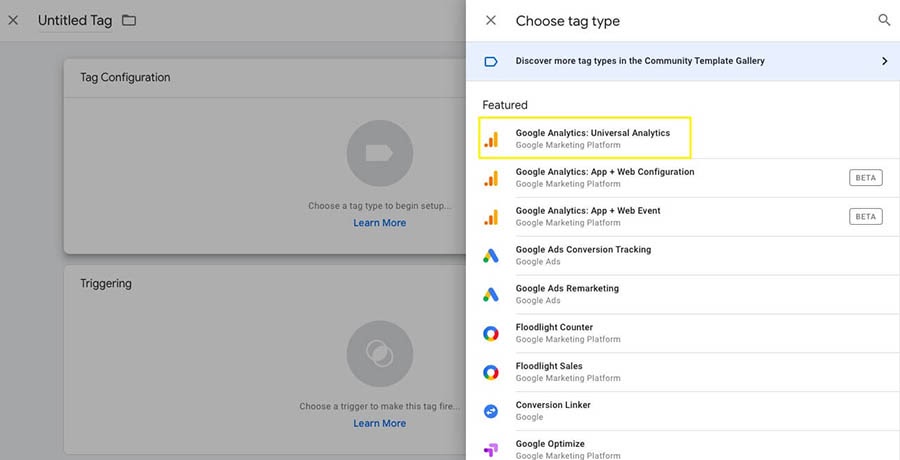Image resolution: width=900 pixels, height=460 pixels.
Task: Click BETA badge on App + Web Configuration
Action: [x=866, y=178]
